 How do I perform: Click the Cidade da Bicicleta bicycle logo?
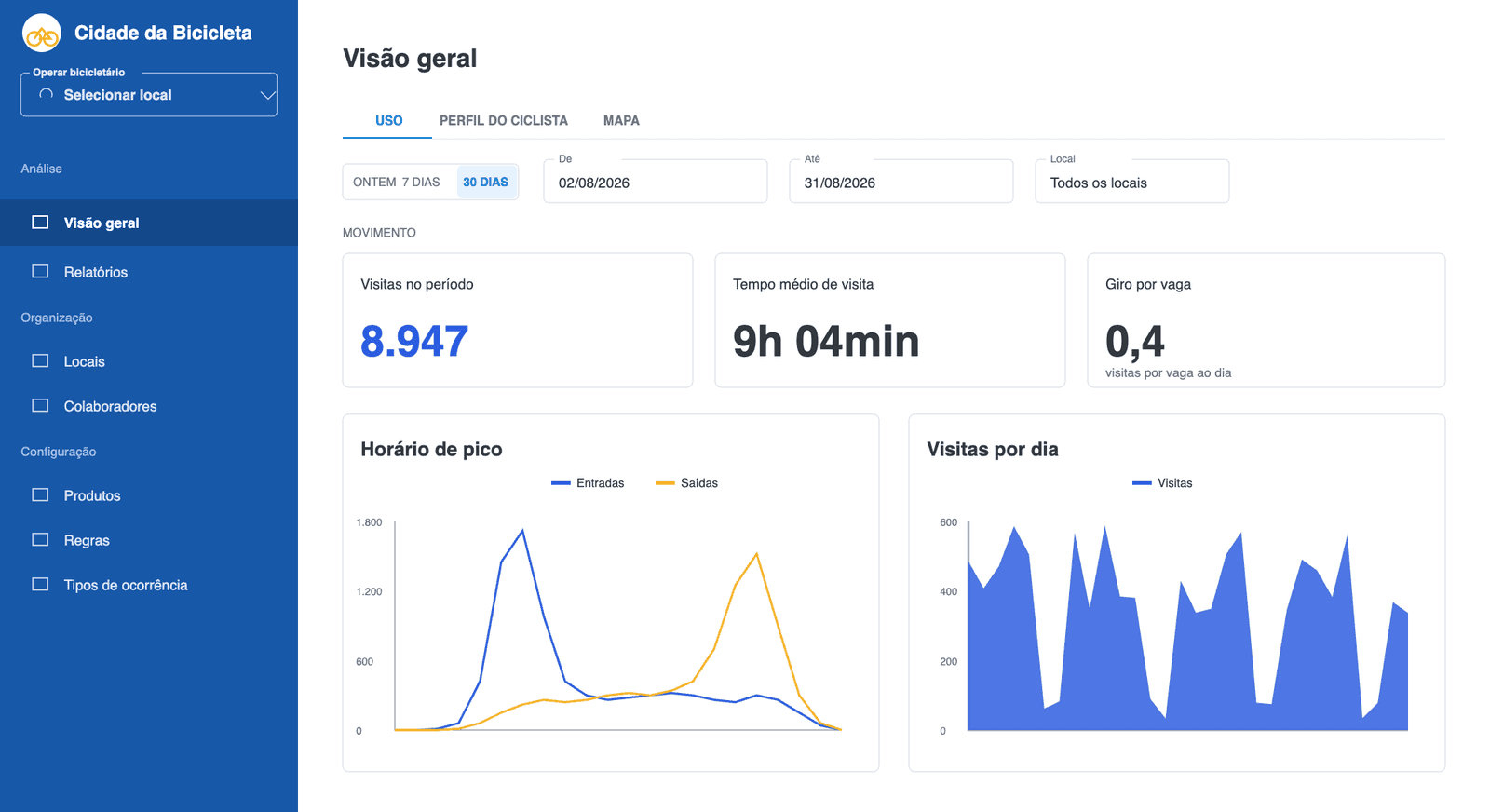pyautogui.click(x=42, y=34)
